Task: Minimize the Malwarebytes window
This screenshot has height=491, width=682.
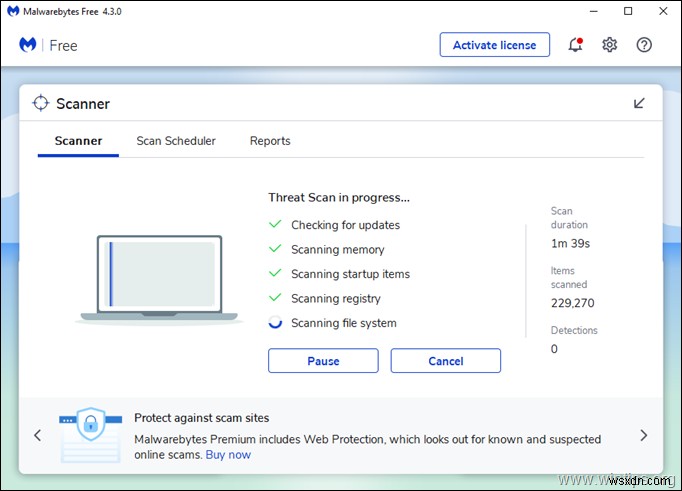Action: [x=594, y=11]
